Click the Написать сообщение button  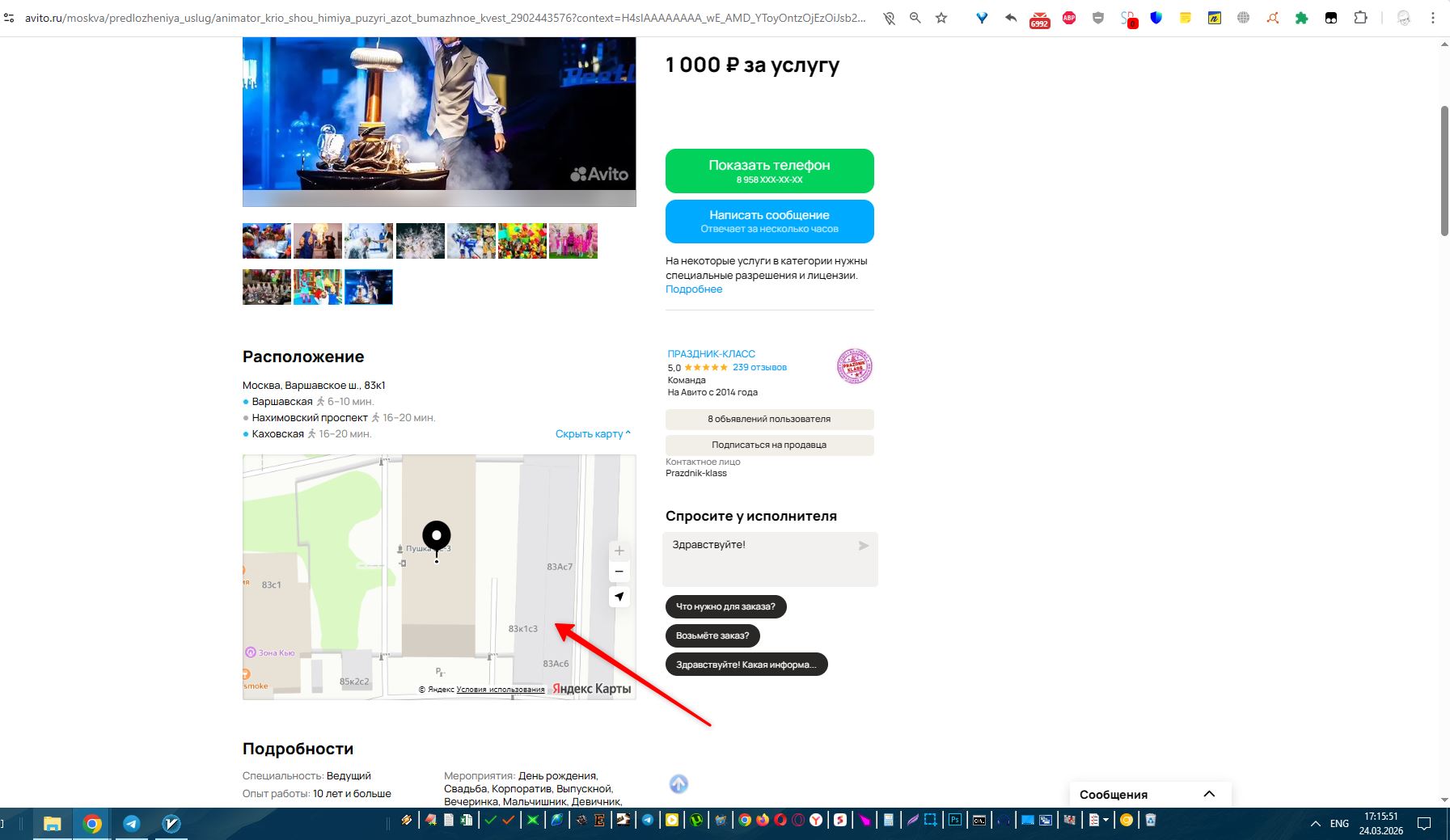tap(770, 222)
